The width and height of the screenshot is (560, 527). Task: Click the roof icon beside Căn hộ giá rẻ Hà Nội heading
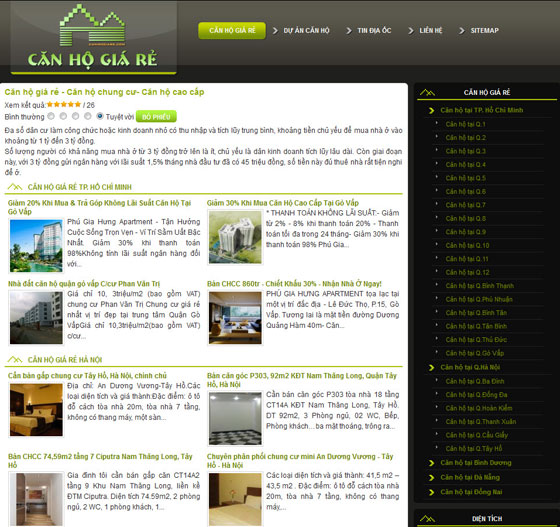pyautogui.click(x=15, y=359)
